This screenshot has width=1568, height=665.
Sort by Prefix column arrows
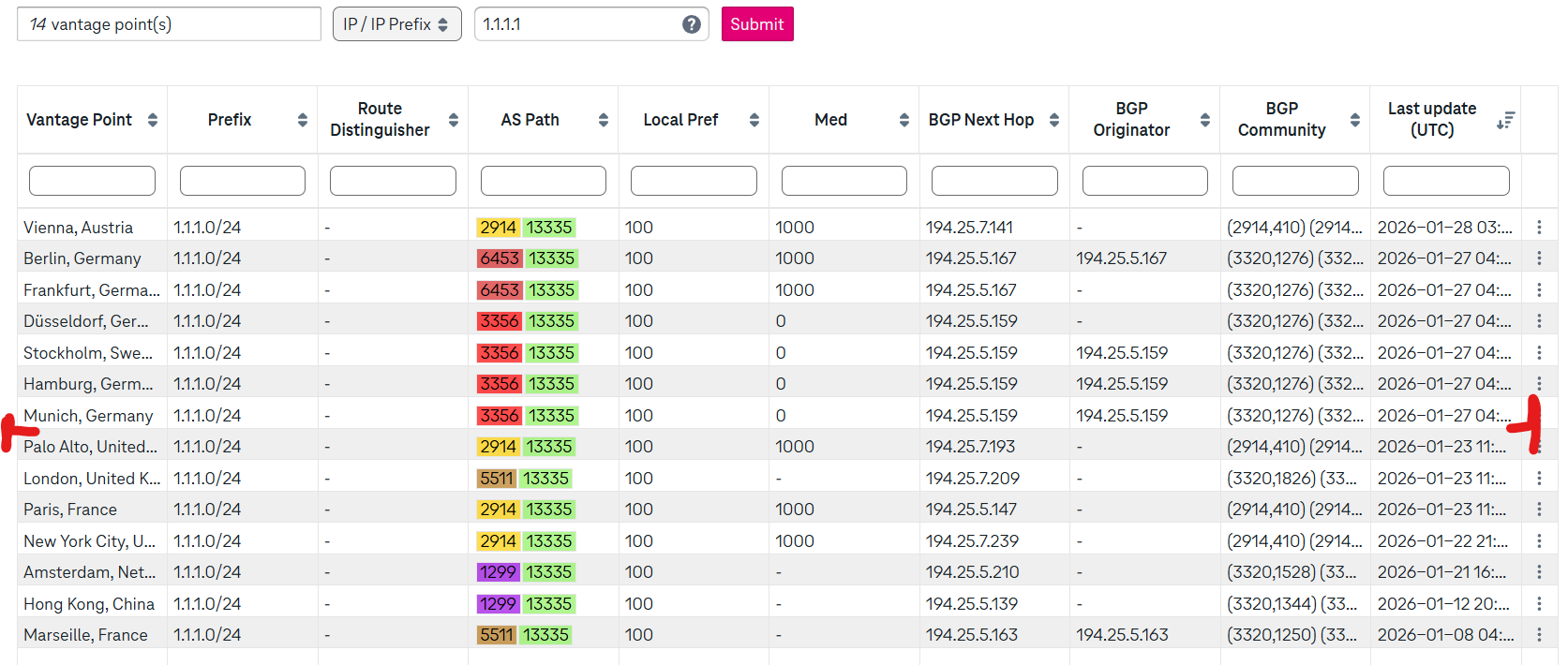(302, 120)
